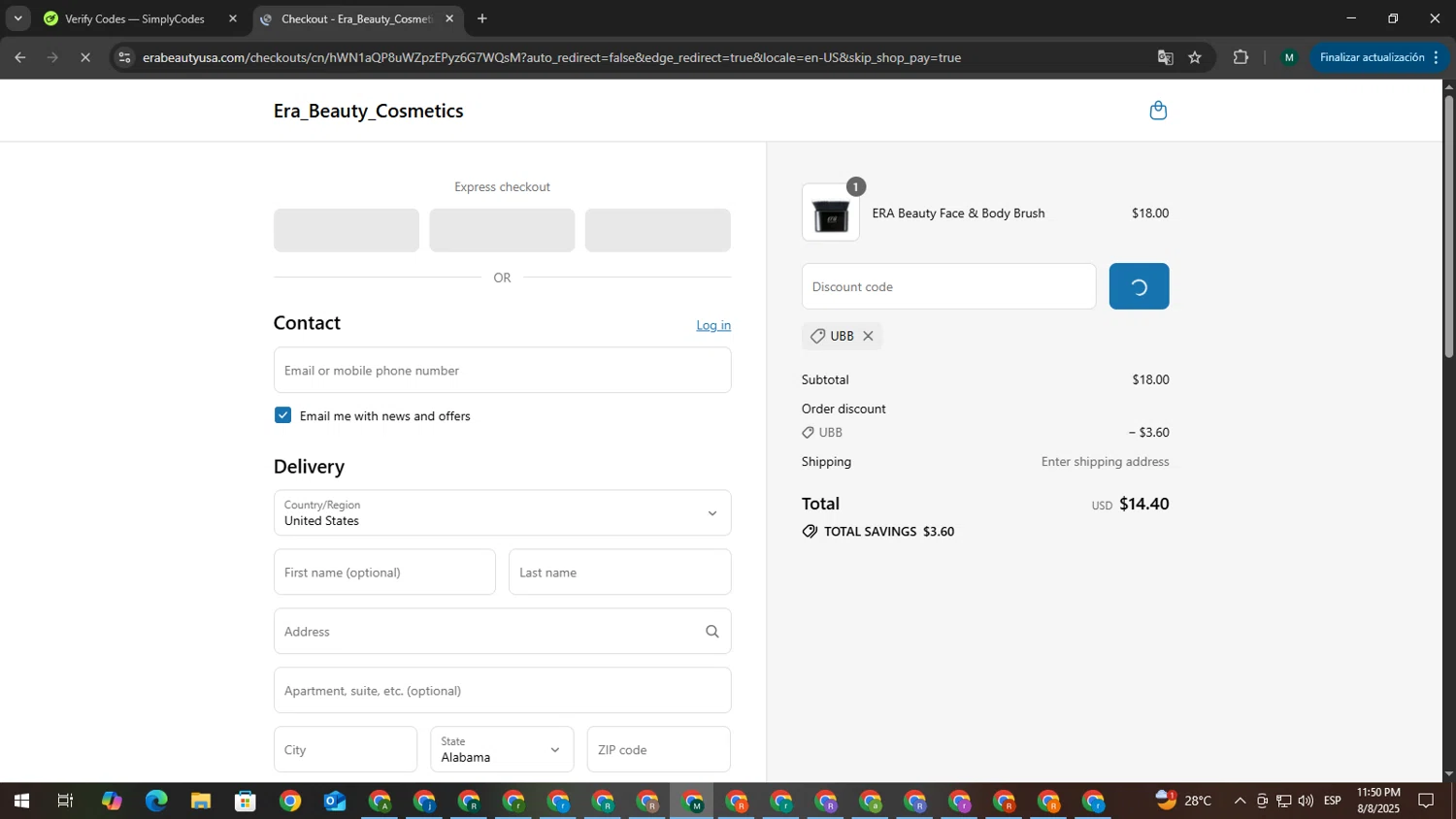Show hidden system tray icons
The width and height of the screenshot is (1456, 819).
(1240, 801)
